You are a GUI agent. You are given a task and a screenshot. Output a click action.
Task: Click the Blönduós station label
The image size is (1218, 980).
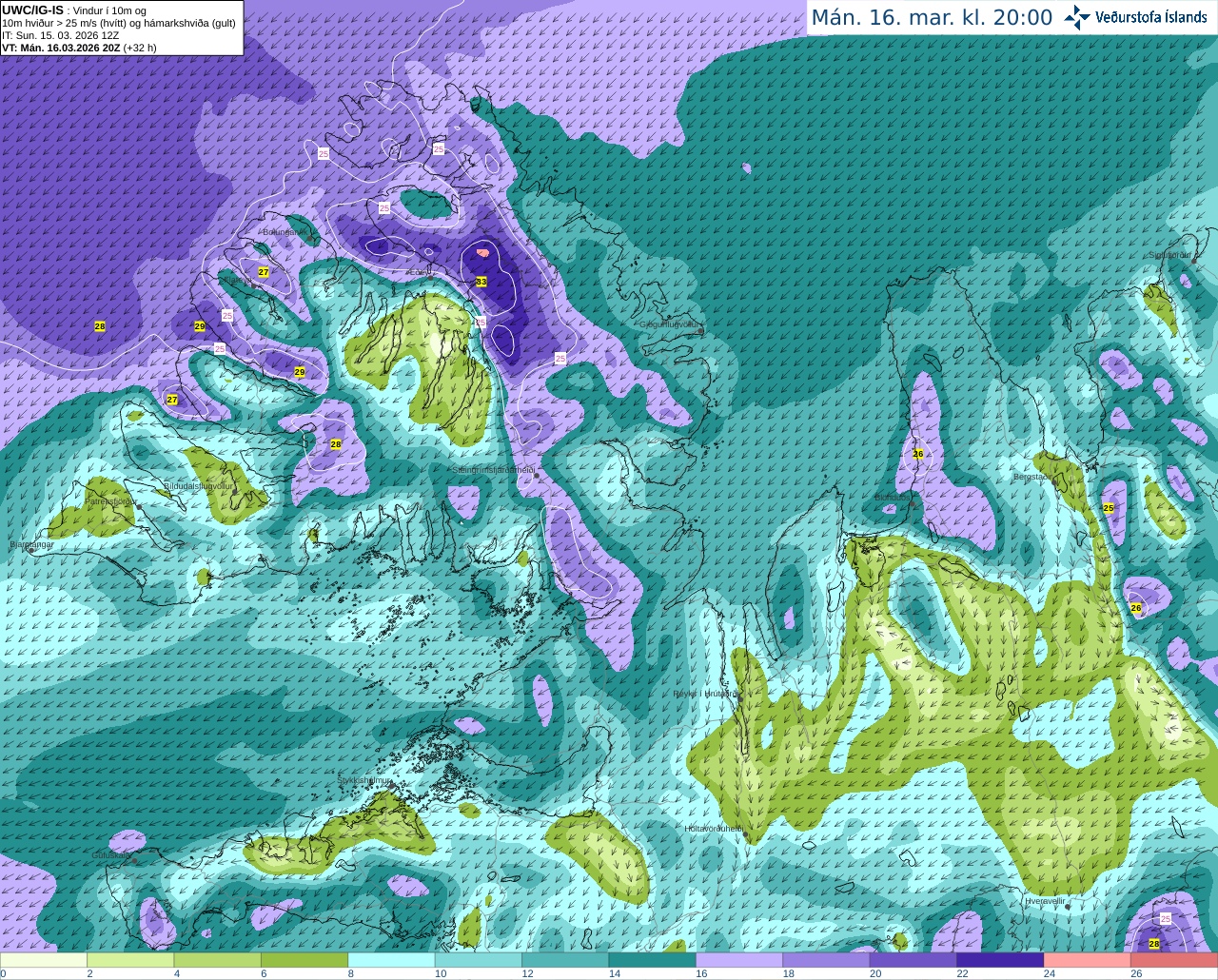(x=894, y=498)
